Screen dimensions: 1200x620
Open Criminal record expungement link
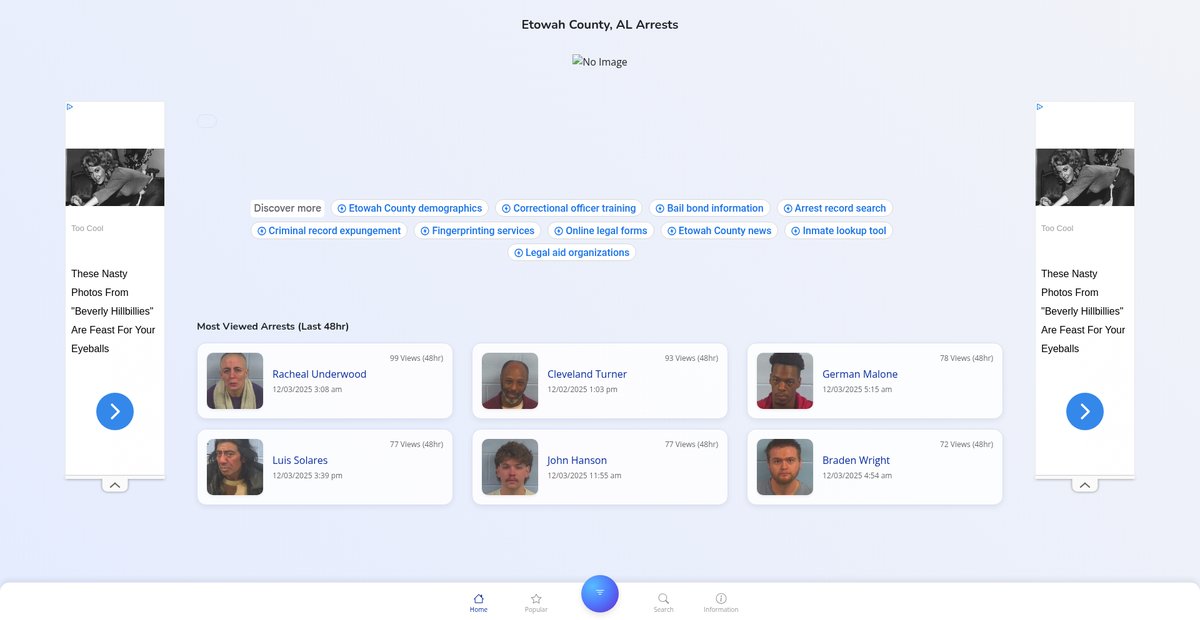[329, 230]
